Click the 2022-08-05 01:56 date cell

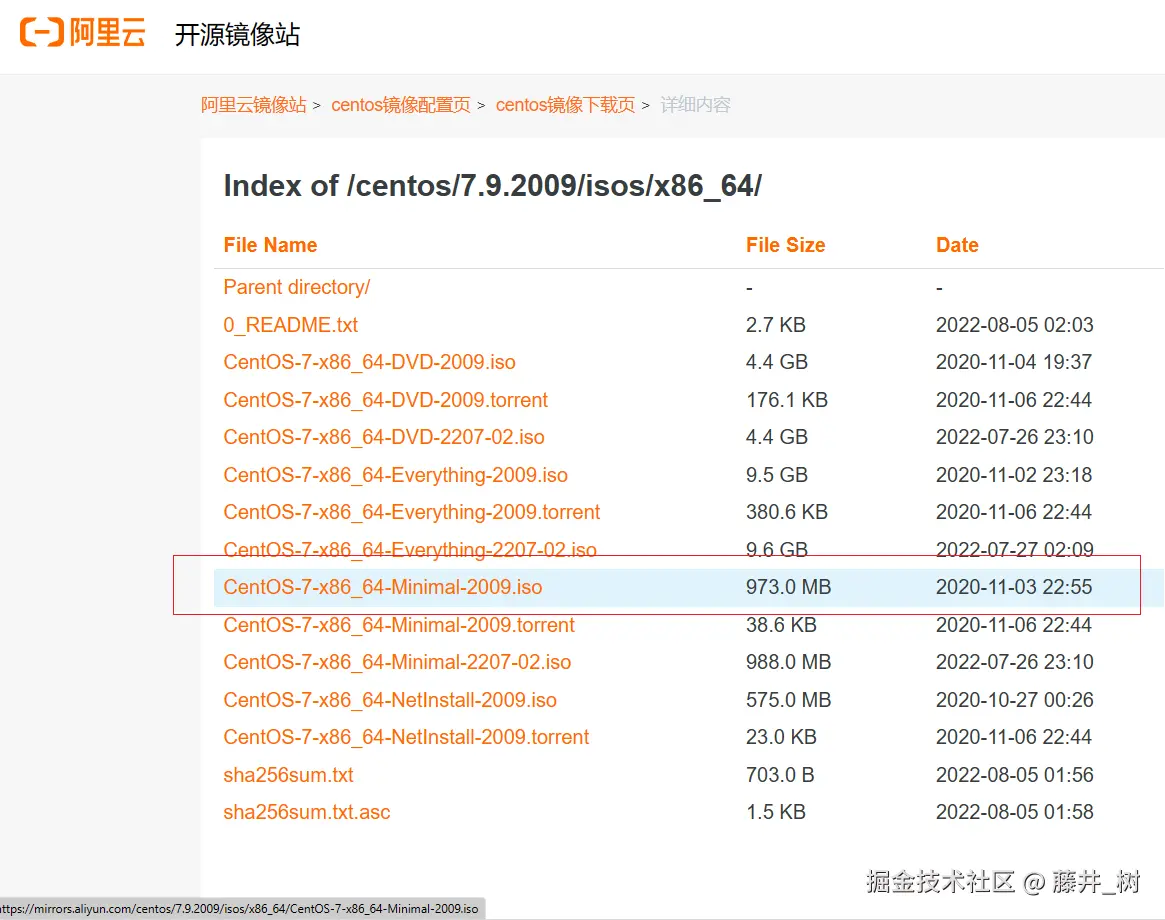tap(1015, 775)
